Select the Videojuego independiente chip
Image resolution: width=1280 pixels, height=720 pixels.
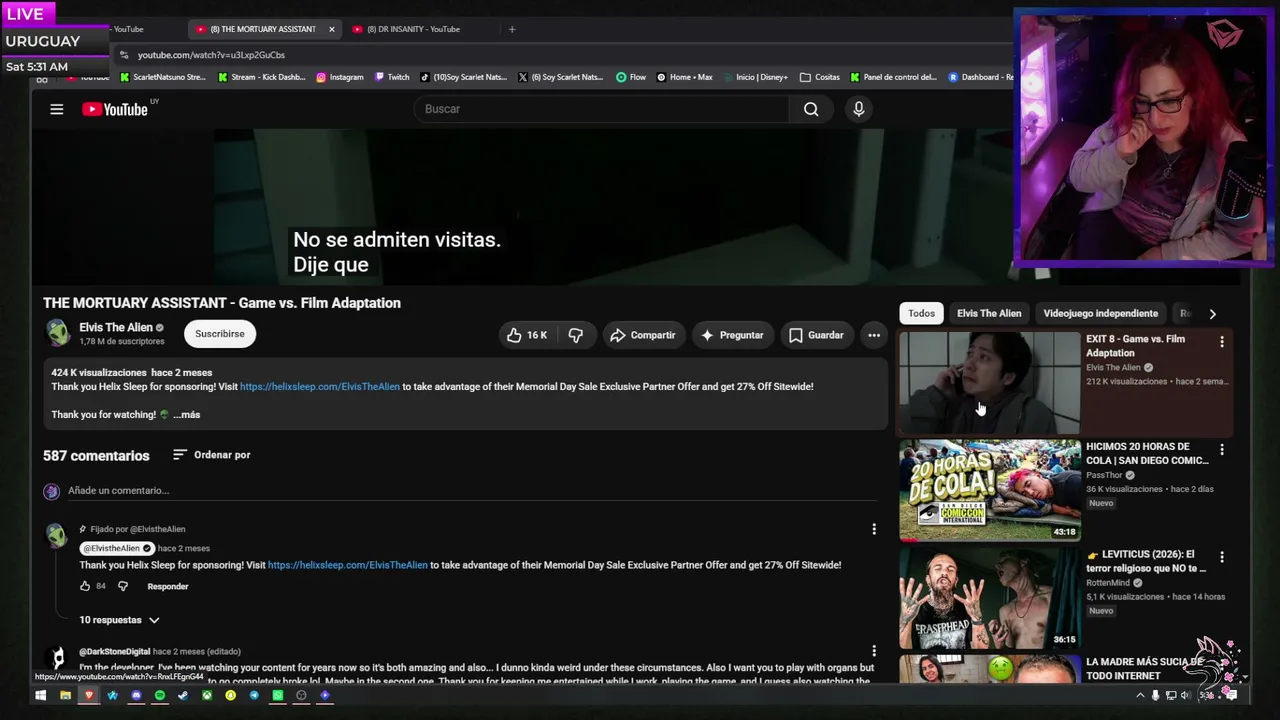click(x=1100, y=313)
